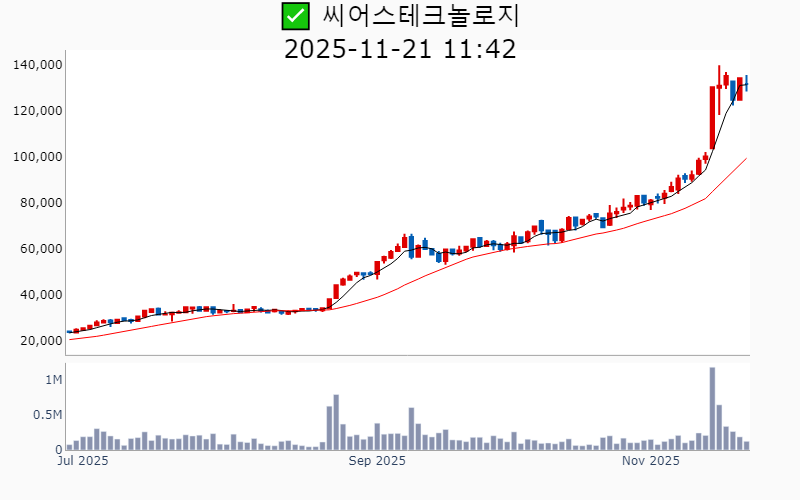Select the 0.5M volume axis label
This screenshot has height=500, width=800.
[x=47, y=415]
